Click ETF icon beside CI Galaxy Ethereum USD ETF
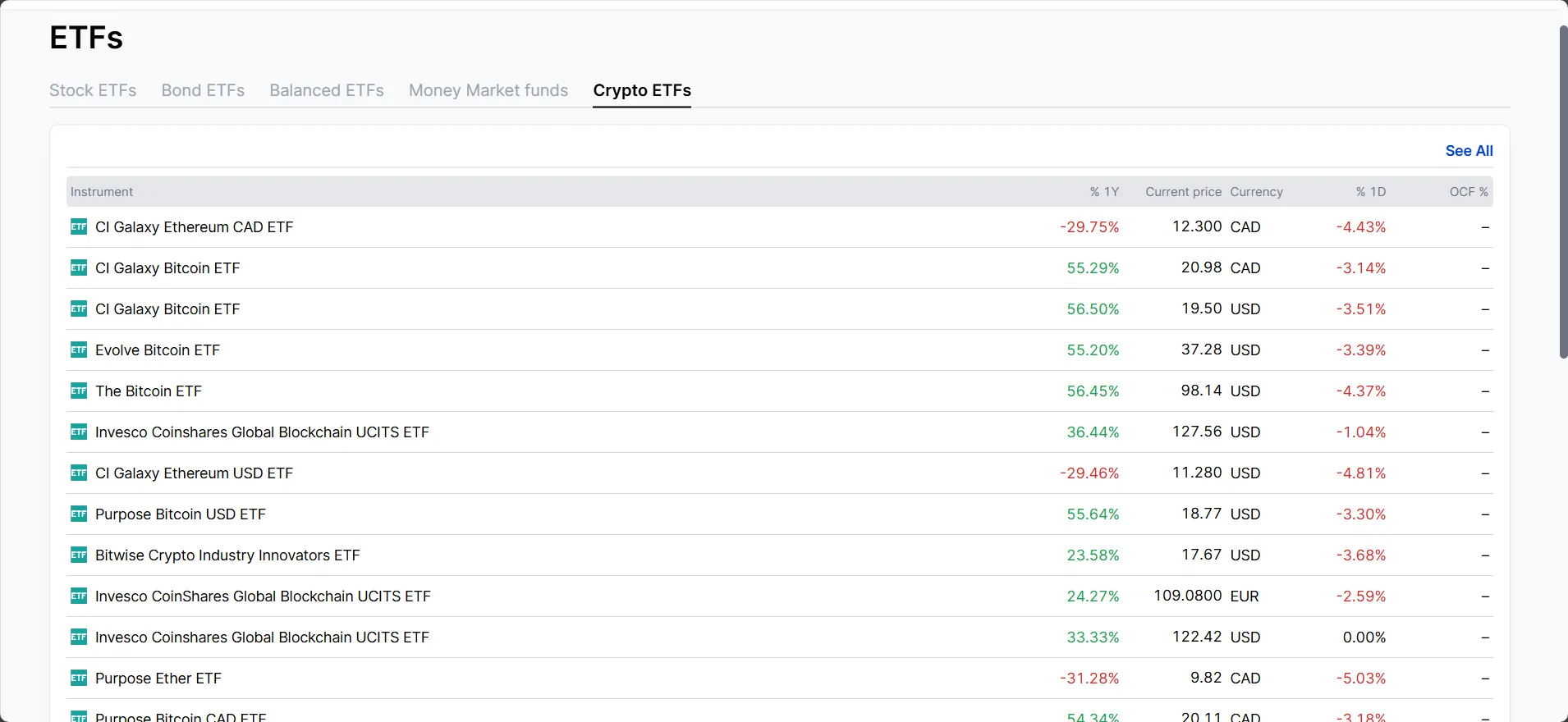The width and height of the screenshot is (1568, 722). [x=79, y=473]
